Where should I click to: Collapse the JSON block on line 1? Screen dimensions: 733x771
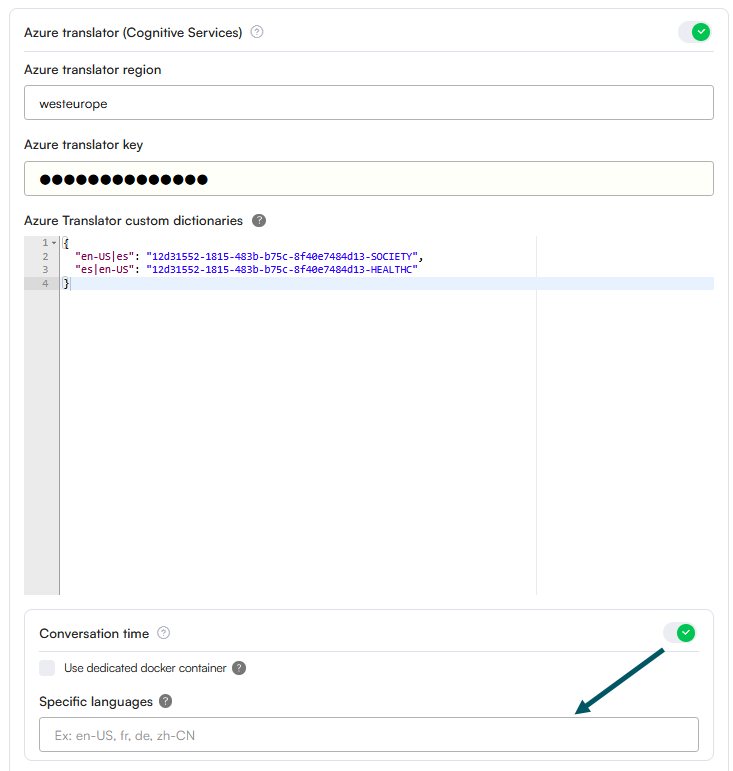pyautogui.click(x=54, y=243)
